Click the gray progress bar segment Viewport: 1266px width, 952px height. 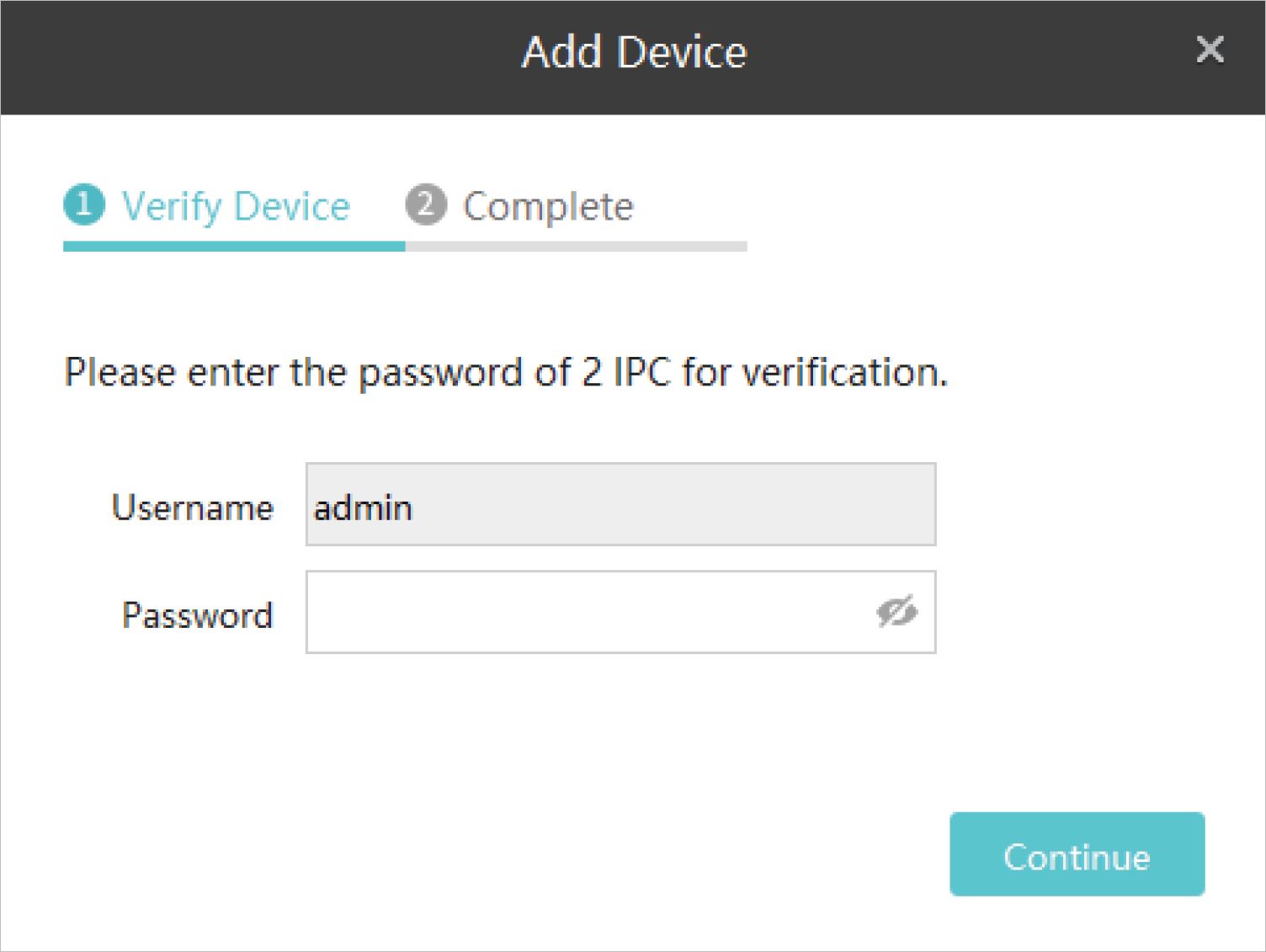point(576,247)
